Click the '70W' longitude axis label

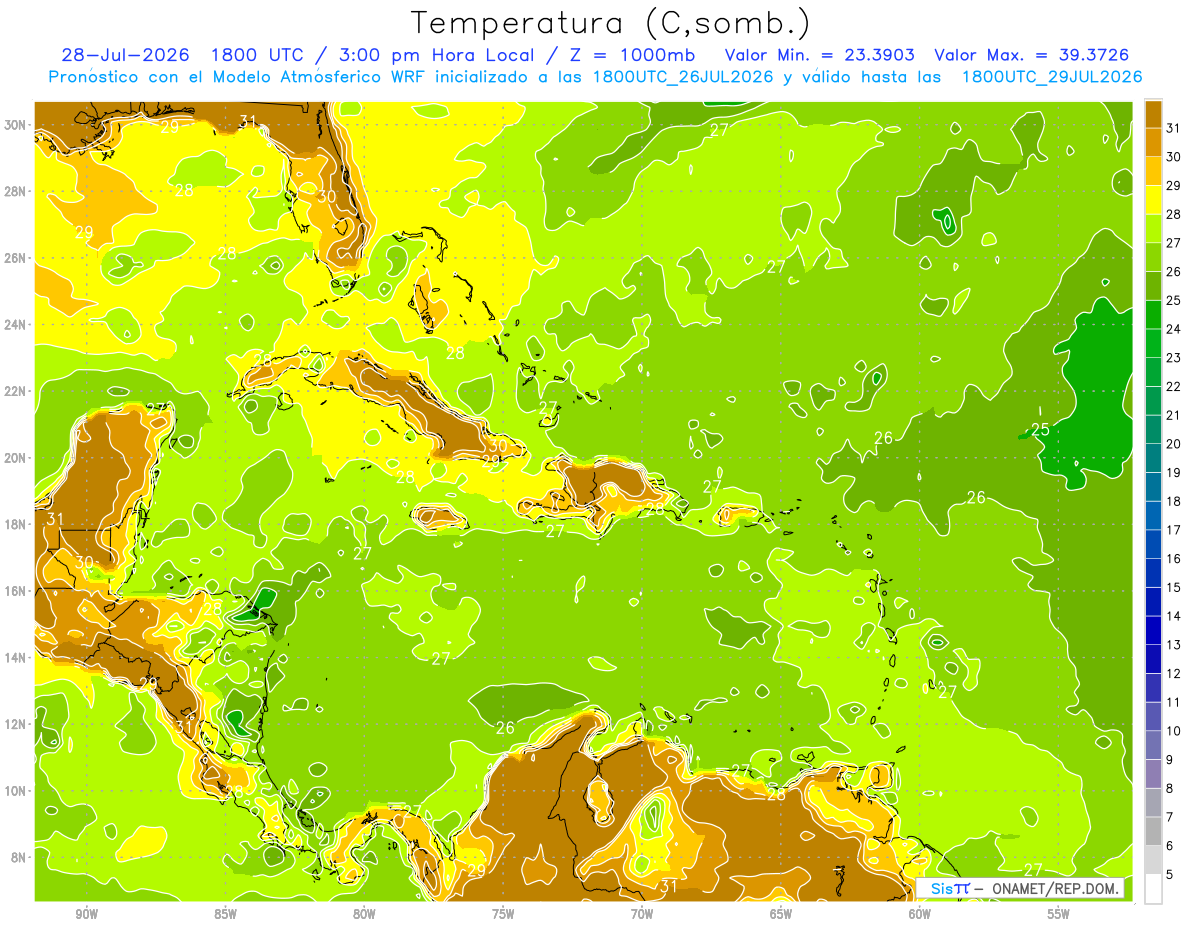tap(642, 914)
